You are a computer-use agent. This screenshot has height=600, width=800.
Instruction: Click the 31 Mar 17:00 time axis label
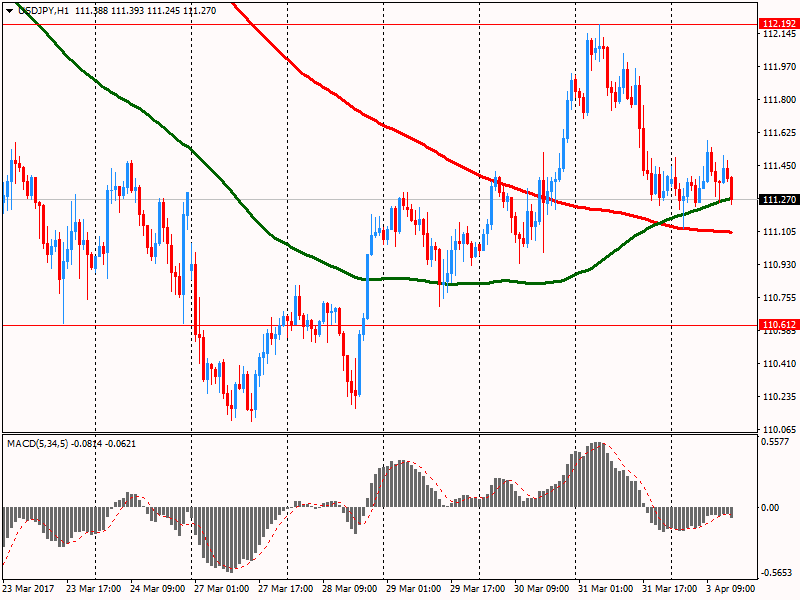pyautogui.click(x=670, y=589)
